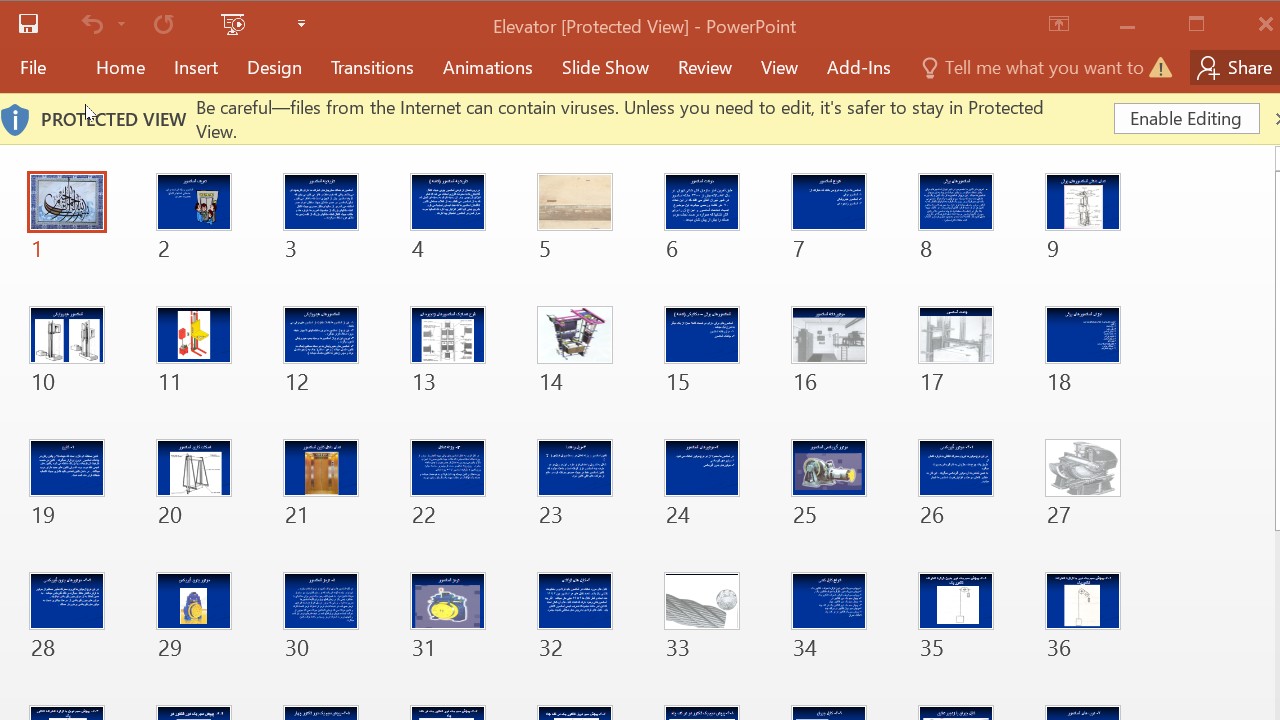Viewport: 1280px width, 720px height.
Task: Click Enable Editing button
Action: pyautogui.click(x=1186, y=119)
